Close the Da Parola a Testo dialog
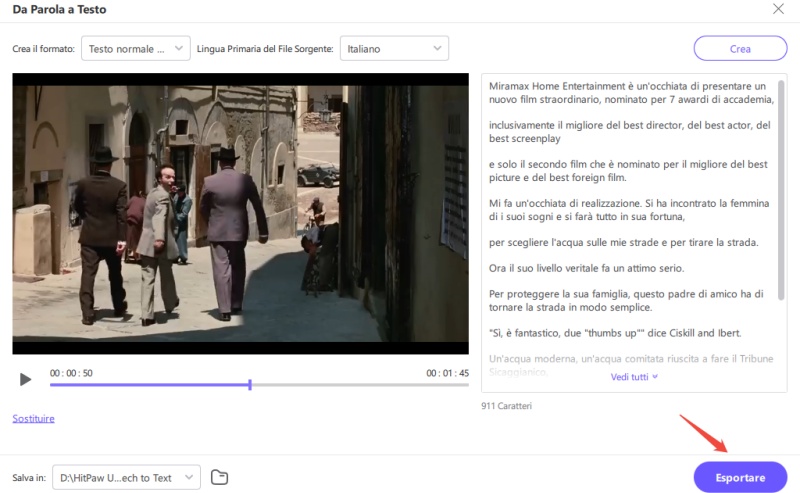This screenshot has width=800, height=493. (x=778, y=9)
